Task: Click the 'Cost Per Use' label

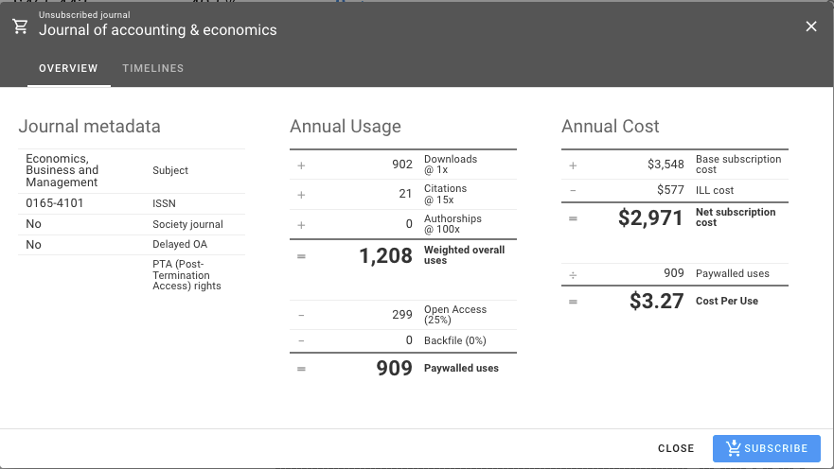Action: point(727,301)
